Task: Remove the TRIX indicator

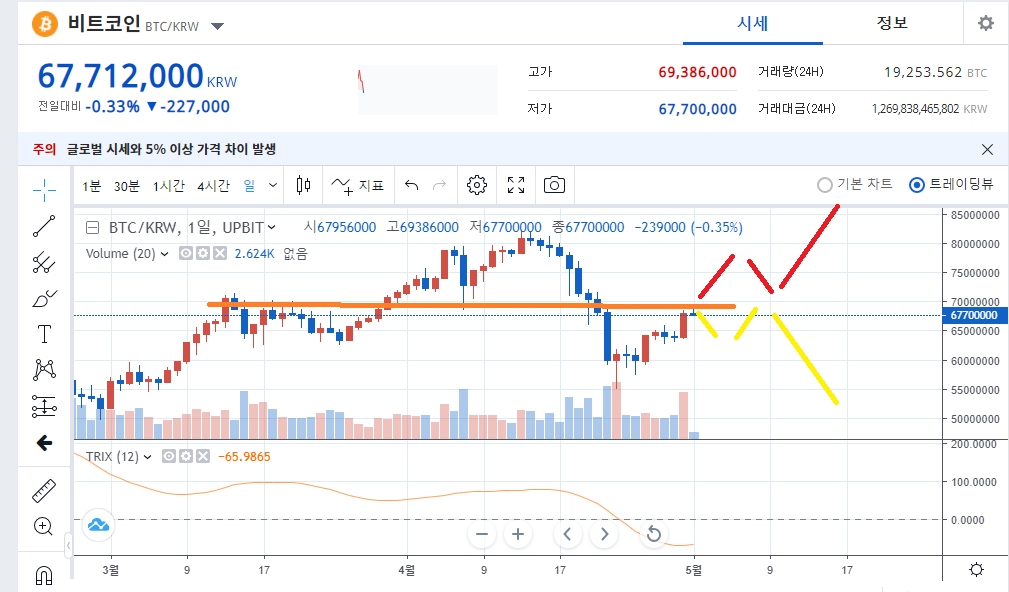Action: pos(203,456)
